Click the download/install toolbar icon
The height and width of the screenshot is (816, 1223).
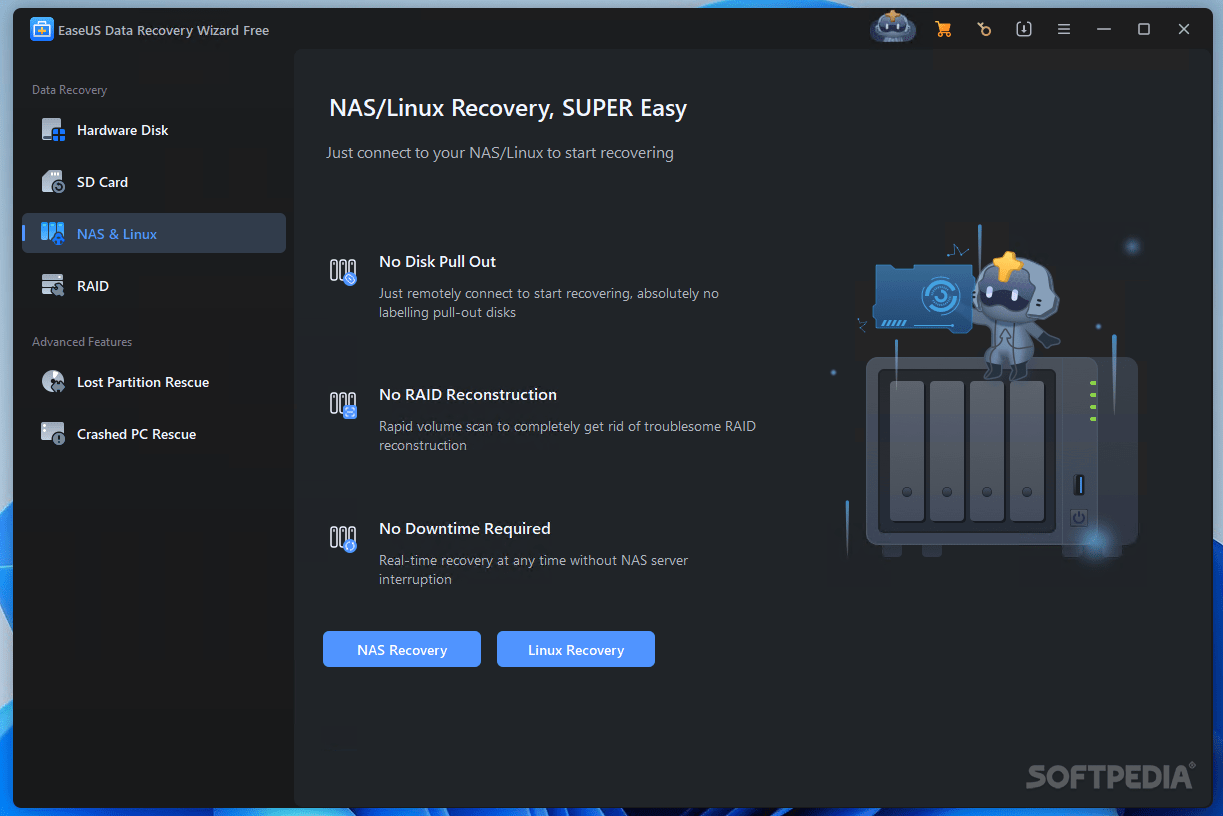pyautogui.click(x=1024, y=29)
